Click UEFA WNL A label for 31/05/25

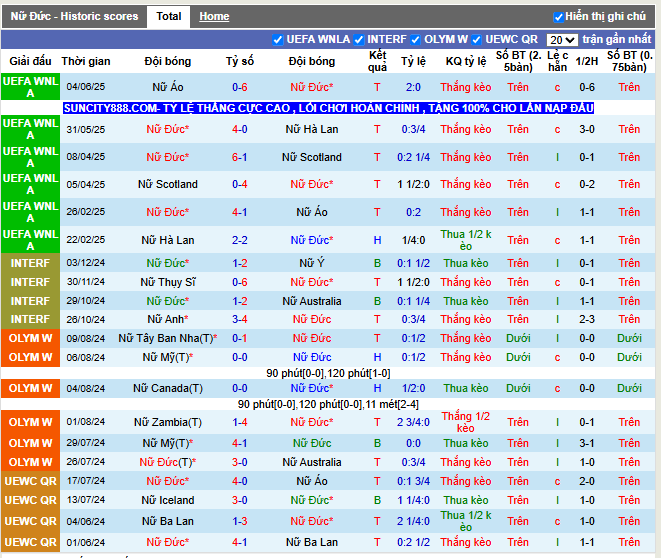[x=30, y=129]
